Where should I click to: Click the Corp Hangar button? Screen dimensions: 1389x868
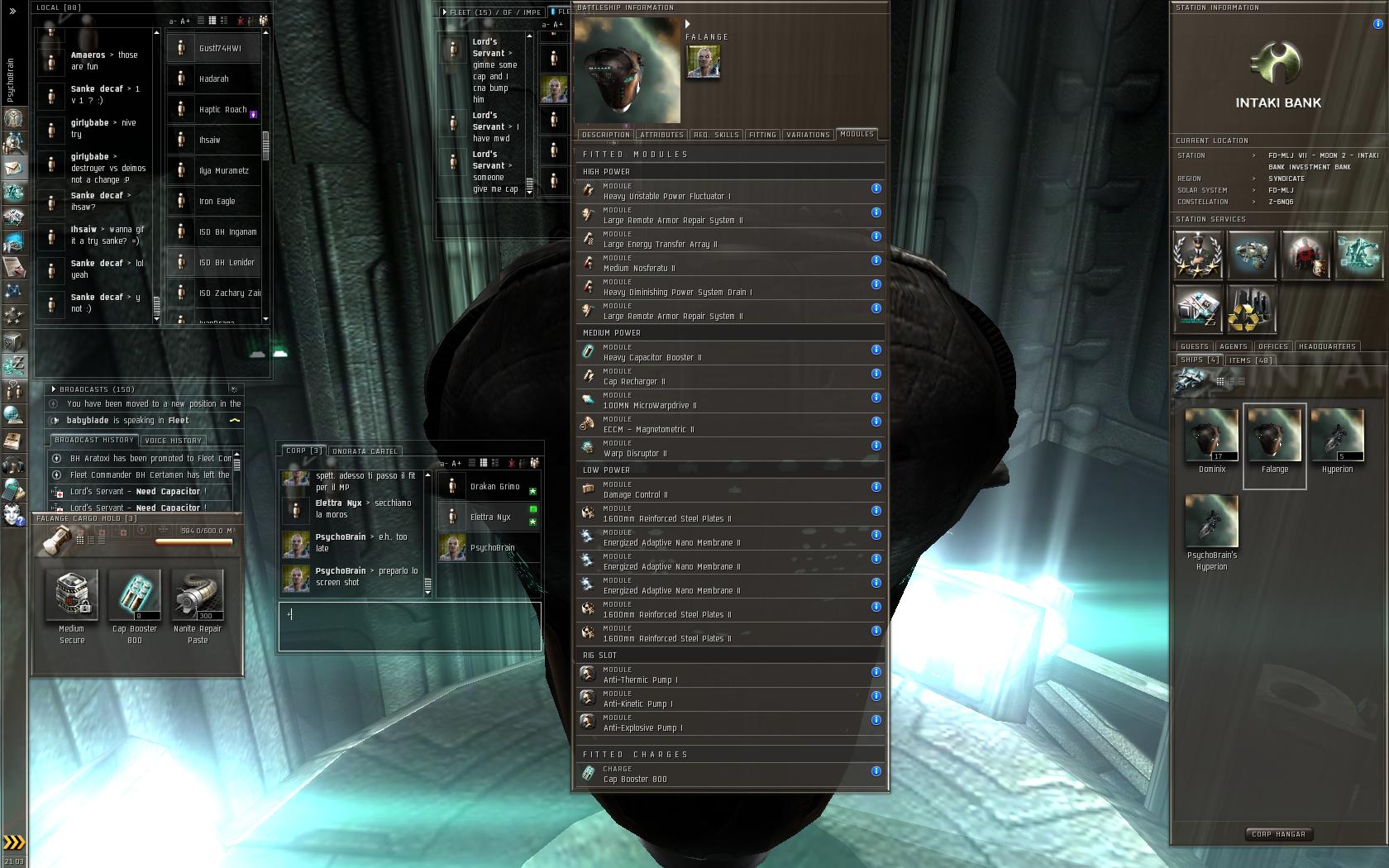(x=1278, y=834)
